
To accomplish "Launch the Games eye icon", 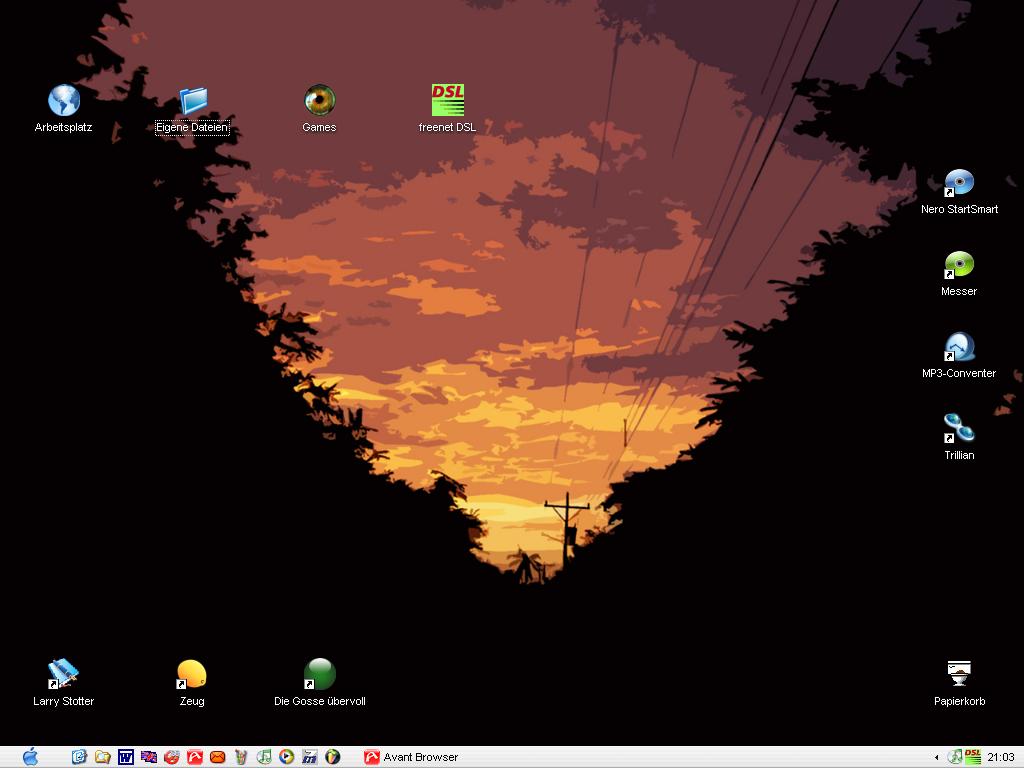I will point(319,101).
